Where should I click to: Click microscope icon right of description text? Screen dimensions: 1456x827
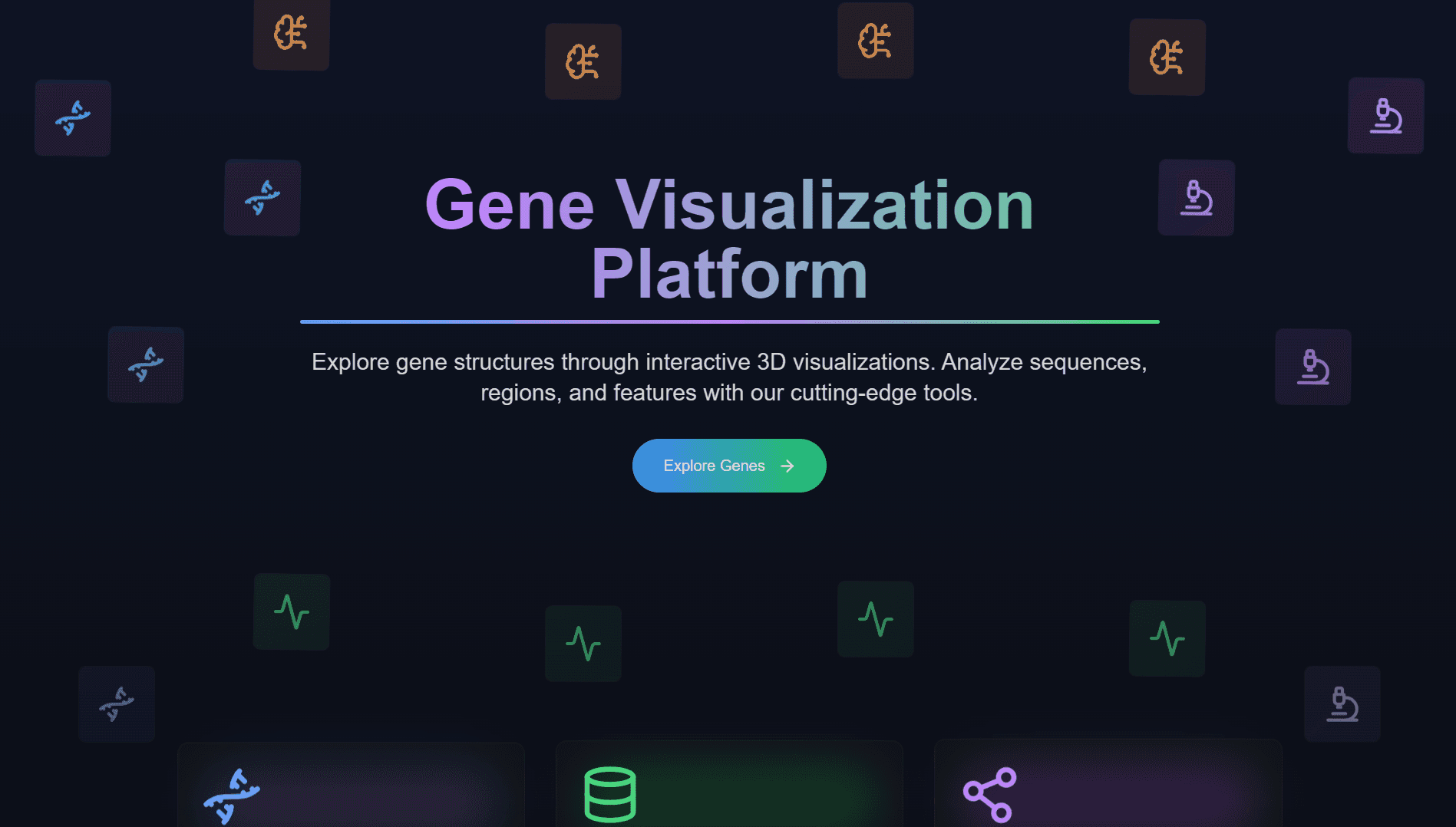[1312, 367]
